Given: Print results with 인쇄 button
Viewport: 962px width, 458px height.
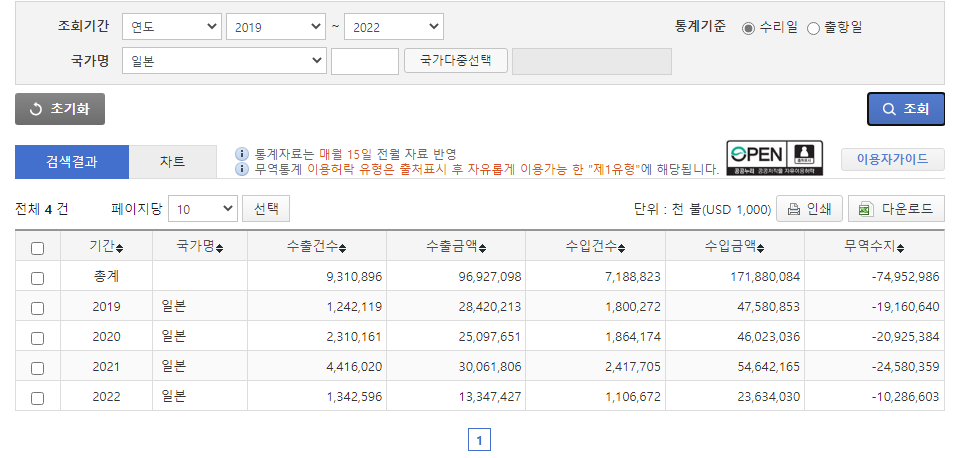Looking at the screenshot, I should [x=809, y=209].
